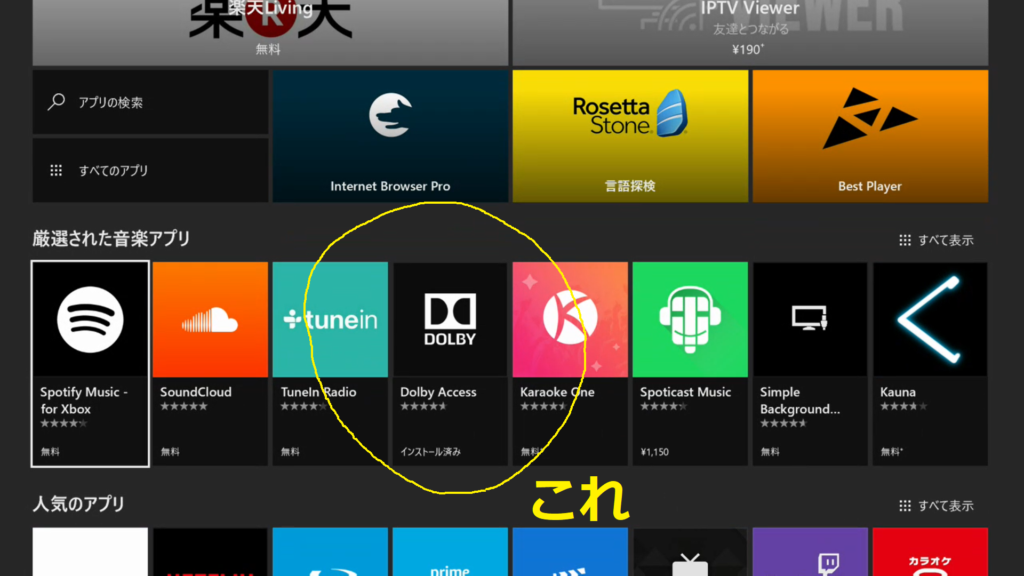Click すべて表示 next to 厳選された音楽アプリ
The height and width of the screenshot is (576, 1024).
coord(936,240)
